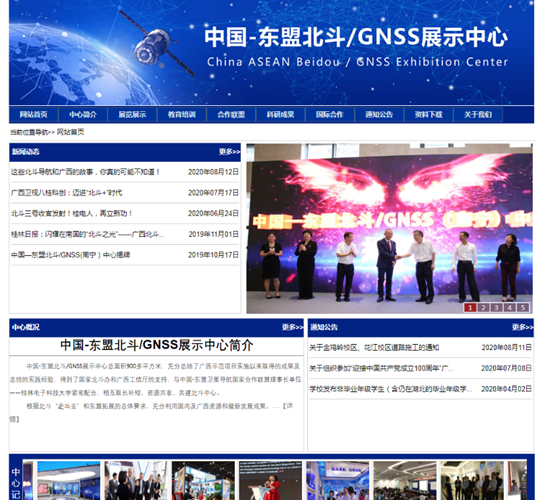Open the thumbnail of group viewing wall display
Viewport: 540px width, 500px height.
[472, 481]
